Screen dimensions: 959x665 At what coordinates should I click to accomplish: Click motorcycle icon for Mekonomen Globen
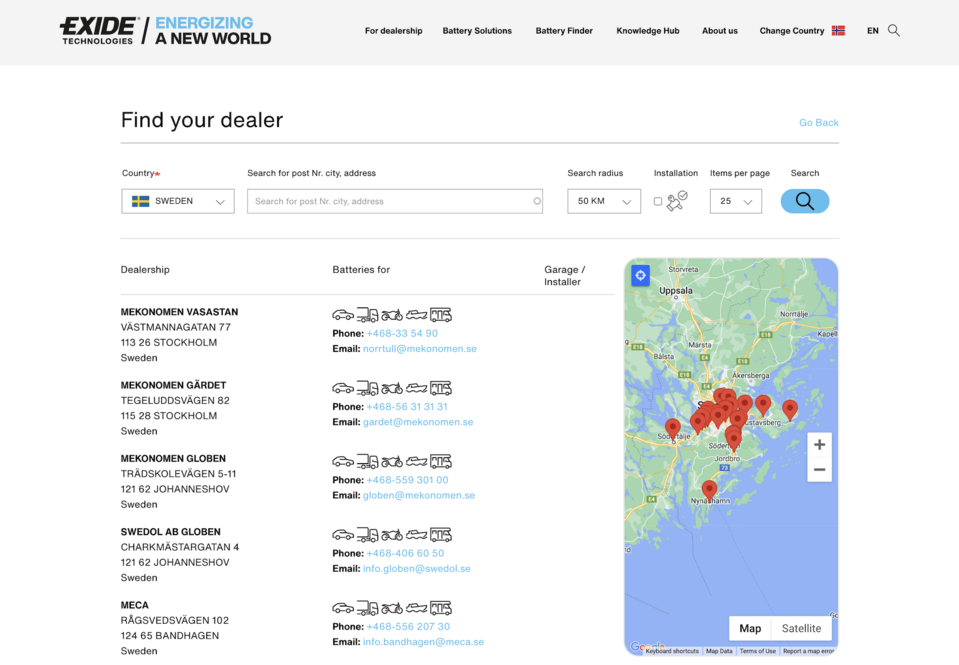click(x=392, y=462)
